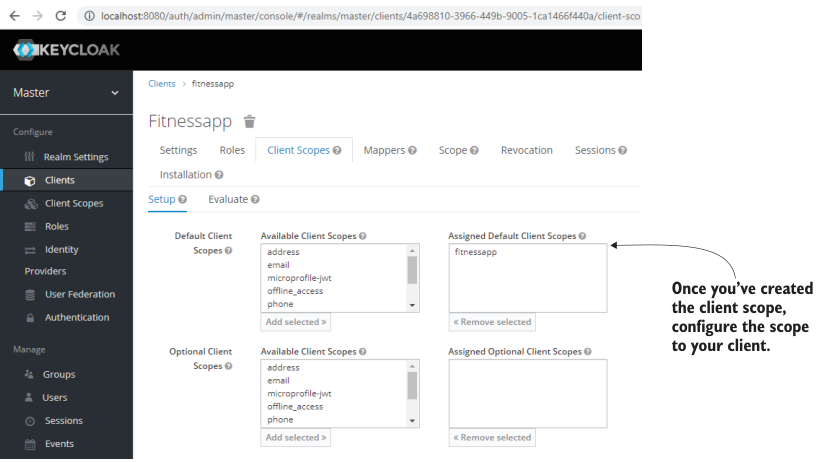Click help icon for Assigned Default Client Scopes
This screenshot has height=462, width=824.
582,236
